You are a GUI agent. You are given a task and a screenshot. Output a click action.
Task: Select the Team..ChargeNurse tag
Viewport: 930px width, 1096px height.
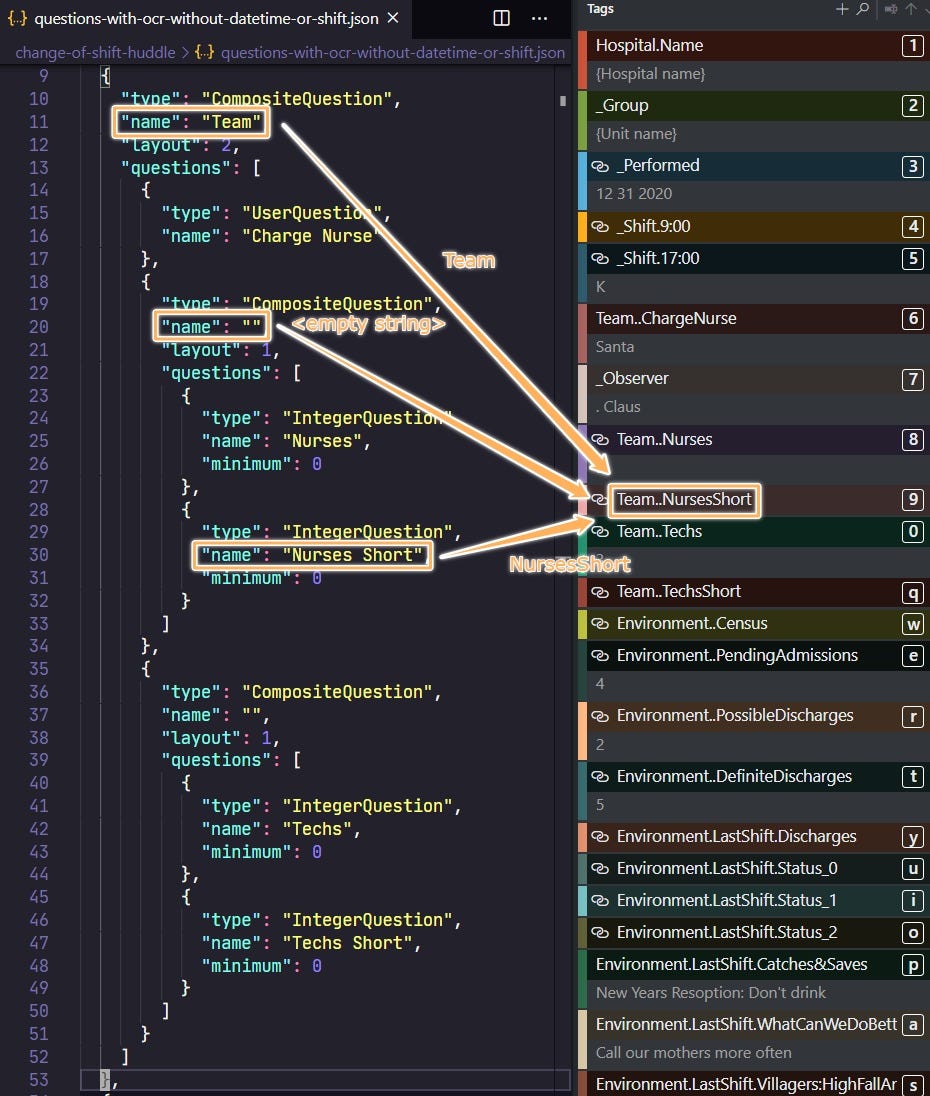click(x=666, y=319)
